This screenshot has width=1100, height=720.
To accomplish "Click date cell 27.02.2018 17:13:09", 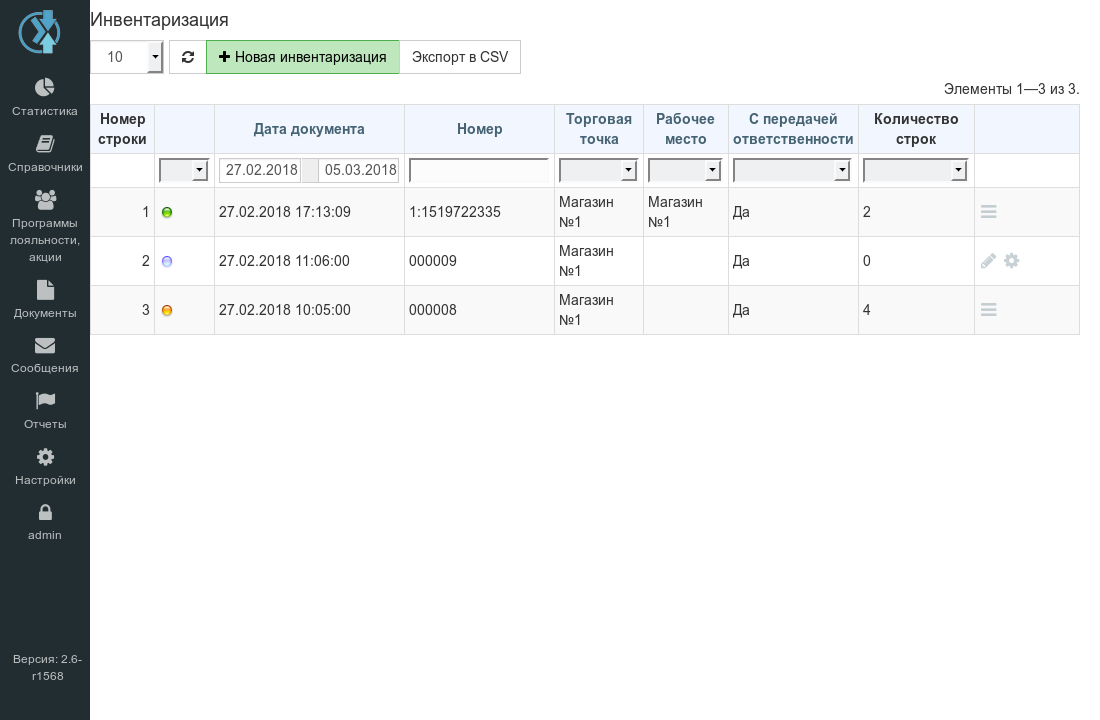I will [x=284, y=212].
